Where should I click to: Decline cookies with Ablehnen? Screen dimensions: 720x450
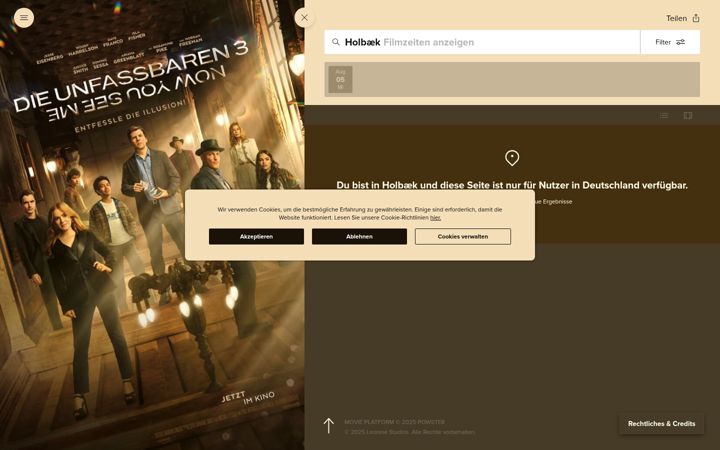[x=359, y=236]
